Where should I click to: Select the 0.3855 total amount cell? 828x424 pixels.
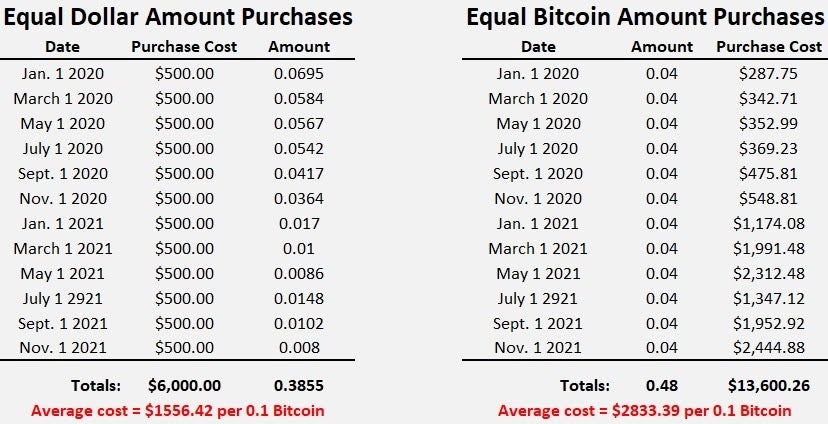(x=299, y=385)
